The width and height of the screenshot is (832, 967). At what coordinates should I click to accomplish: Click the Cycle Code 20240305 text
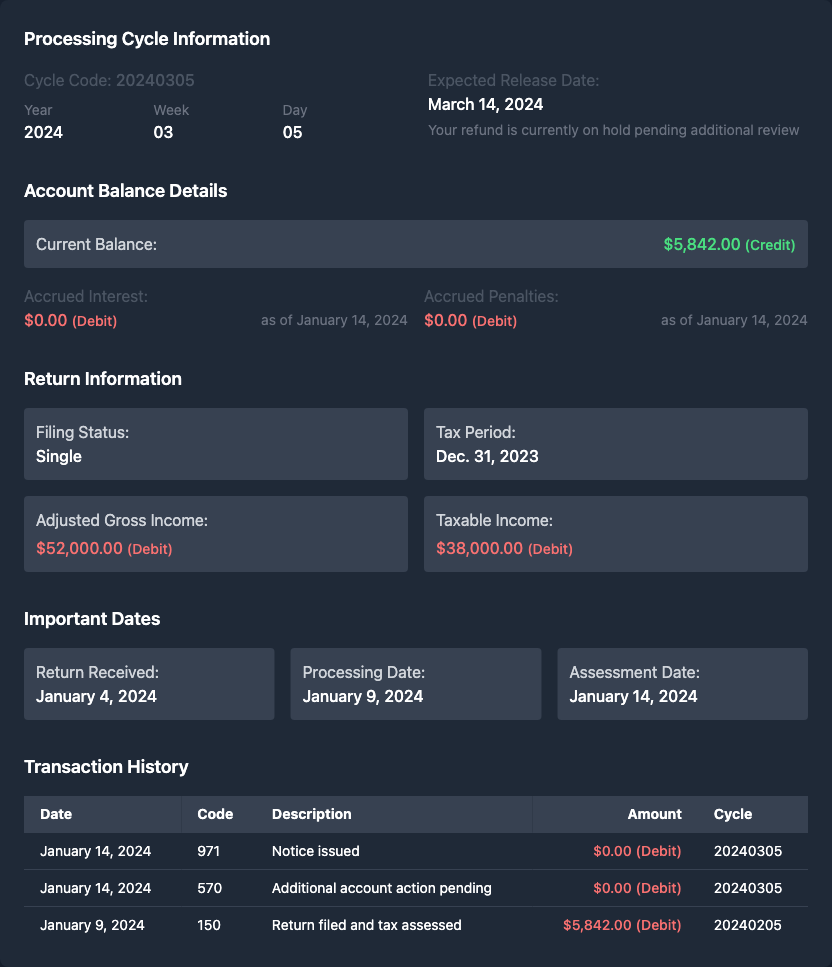pyautogui.click(x=109, y=80)
